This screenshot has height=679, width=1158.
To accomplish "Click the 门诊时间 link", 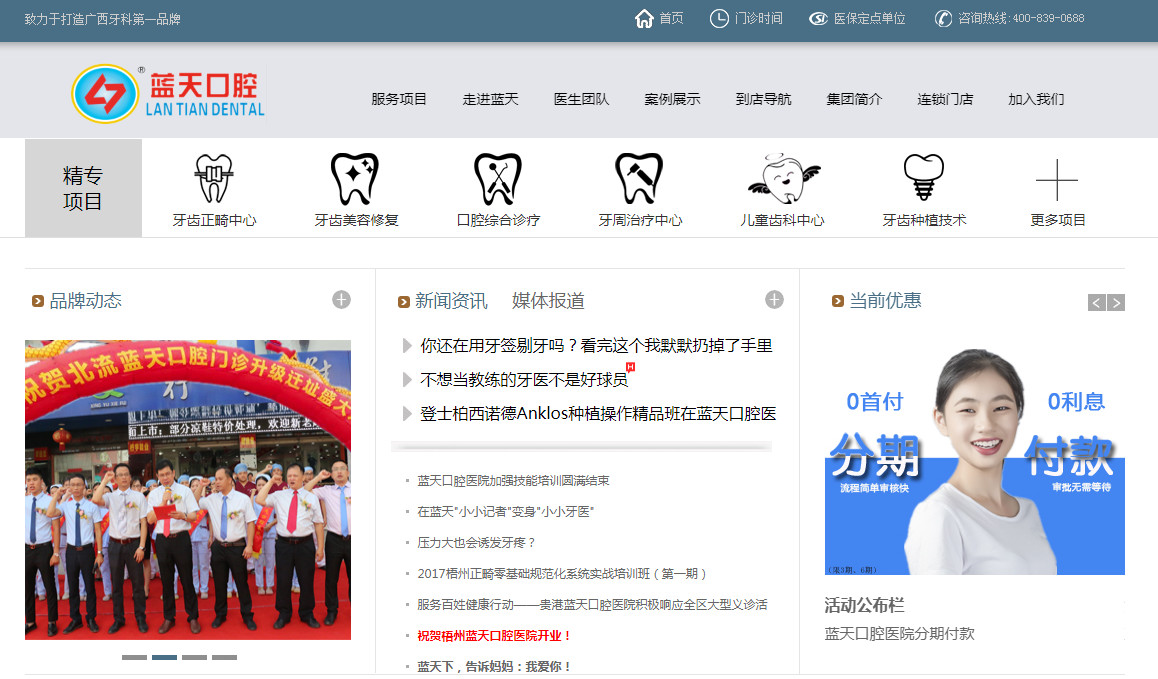I will coord(758,18).
